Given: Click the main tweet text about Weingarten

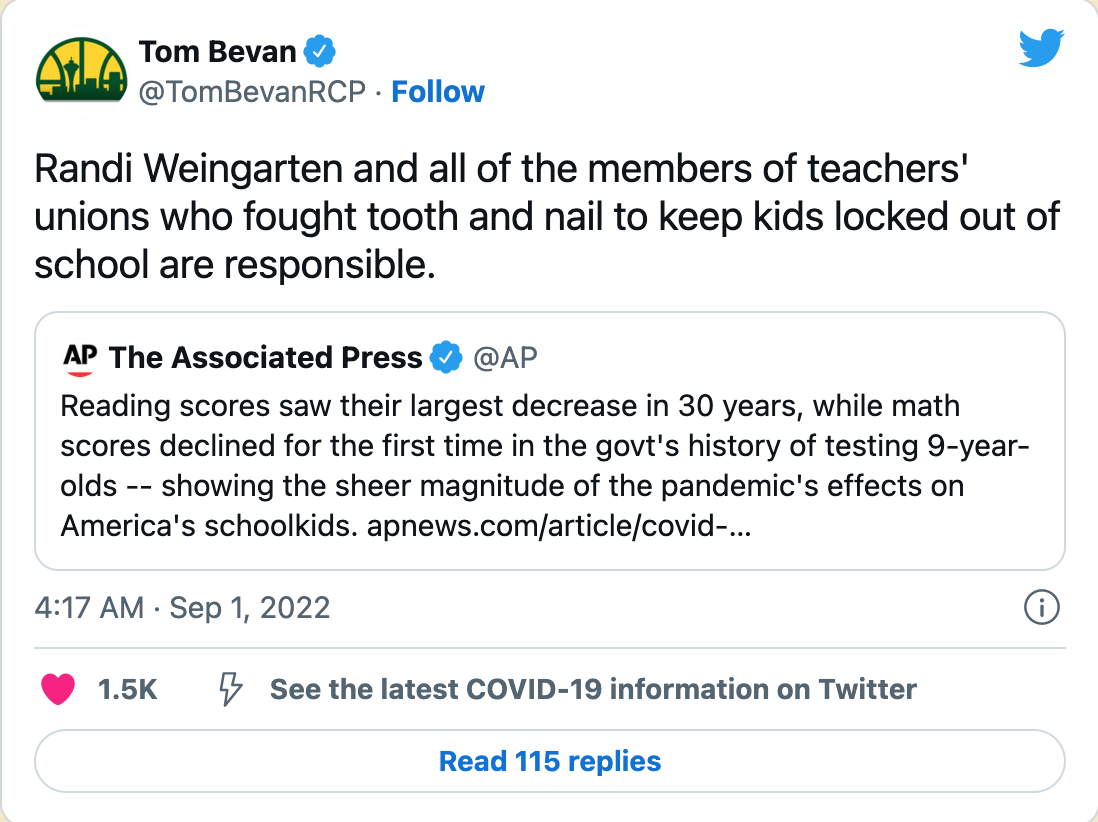Looking at the screenshot, I should [x=547, y=217].
